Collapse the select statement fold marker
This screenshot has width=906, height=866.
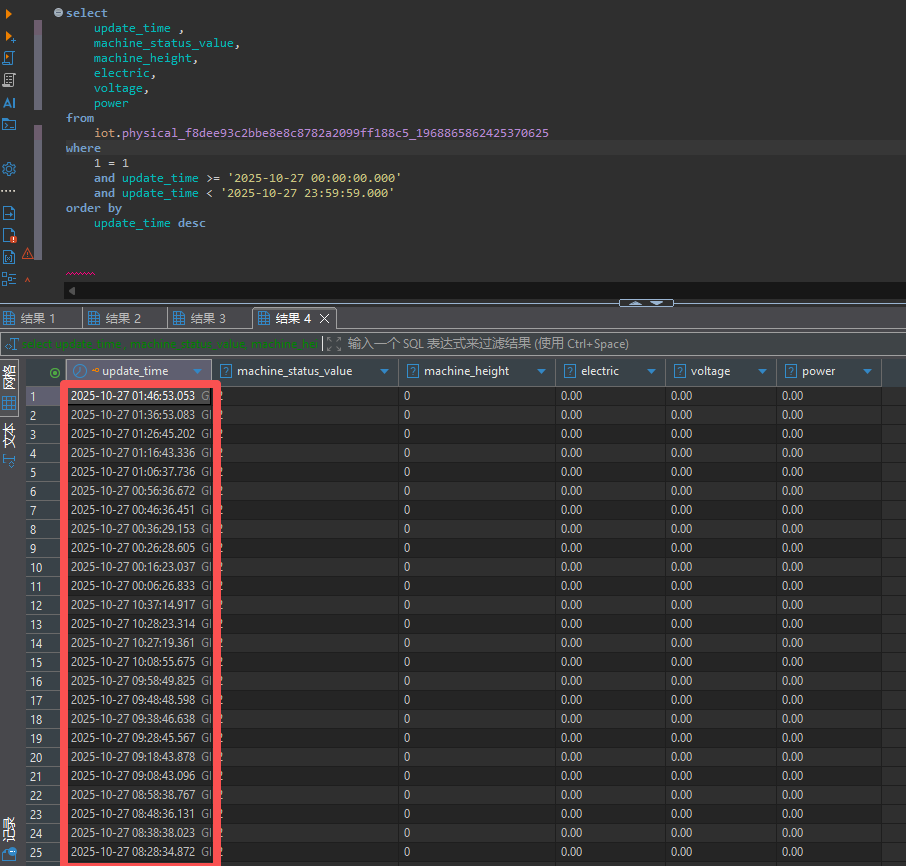pyautogui.click(x=58, y=13)
